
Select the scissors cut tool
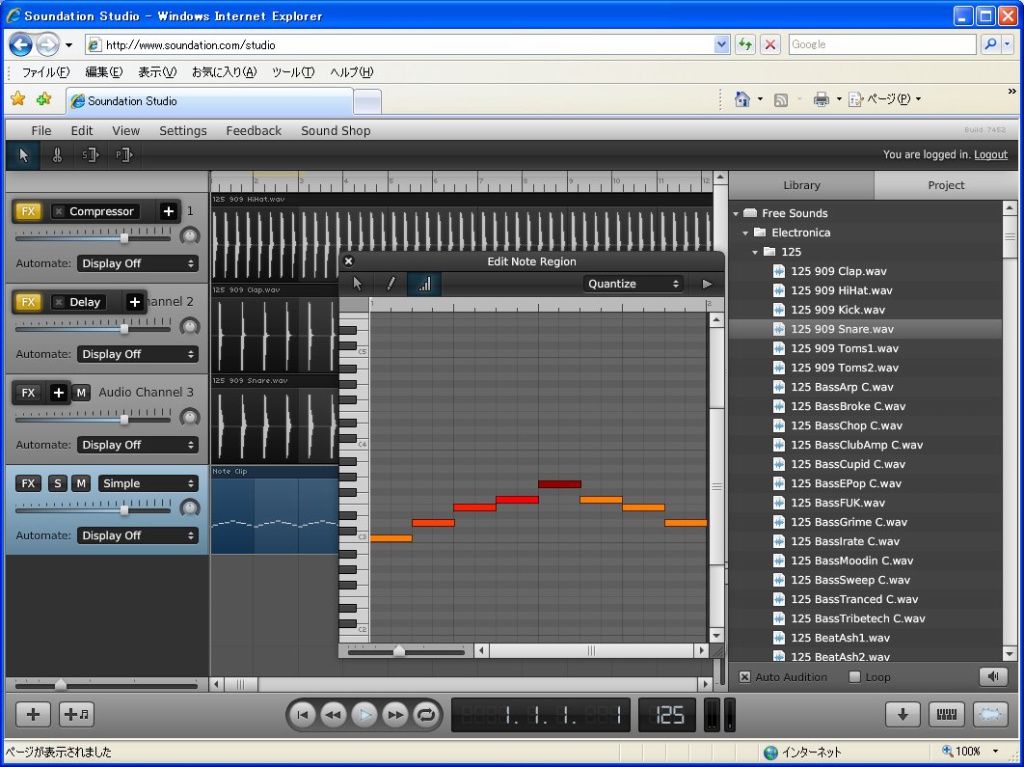57,155
